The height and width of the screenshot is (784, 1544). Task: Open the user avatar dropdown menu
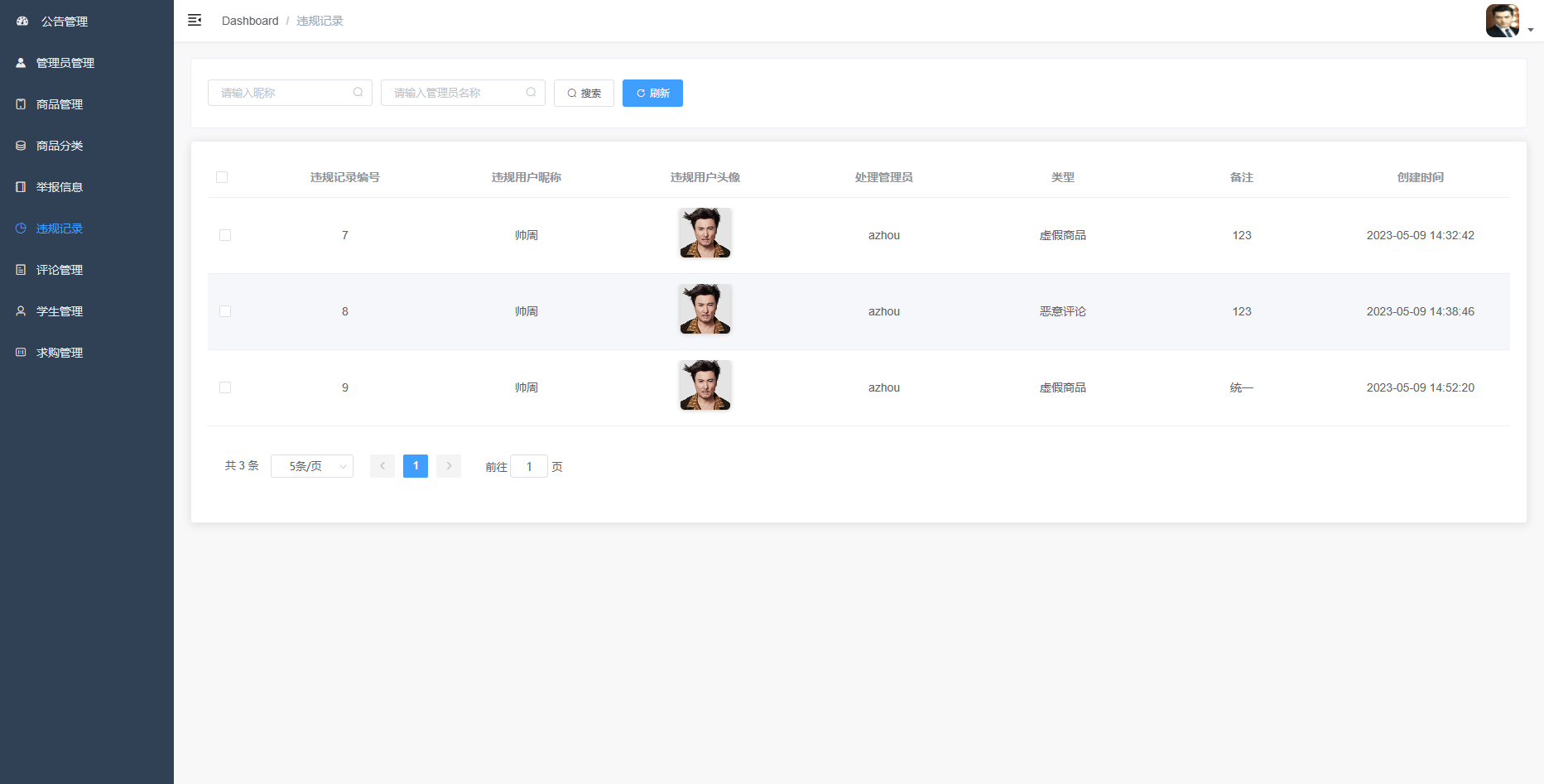tap(1508, 22)
